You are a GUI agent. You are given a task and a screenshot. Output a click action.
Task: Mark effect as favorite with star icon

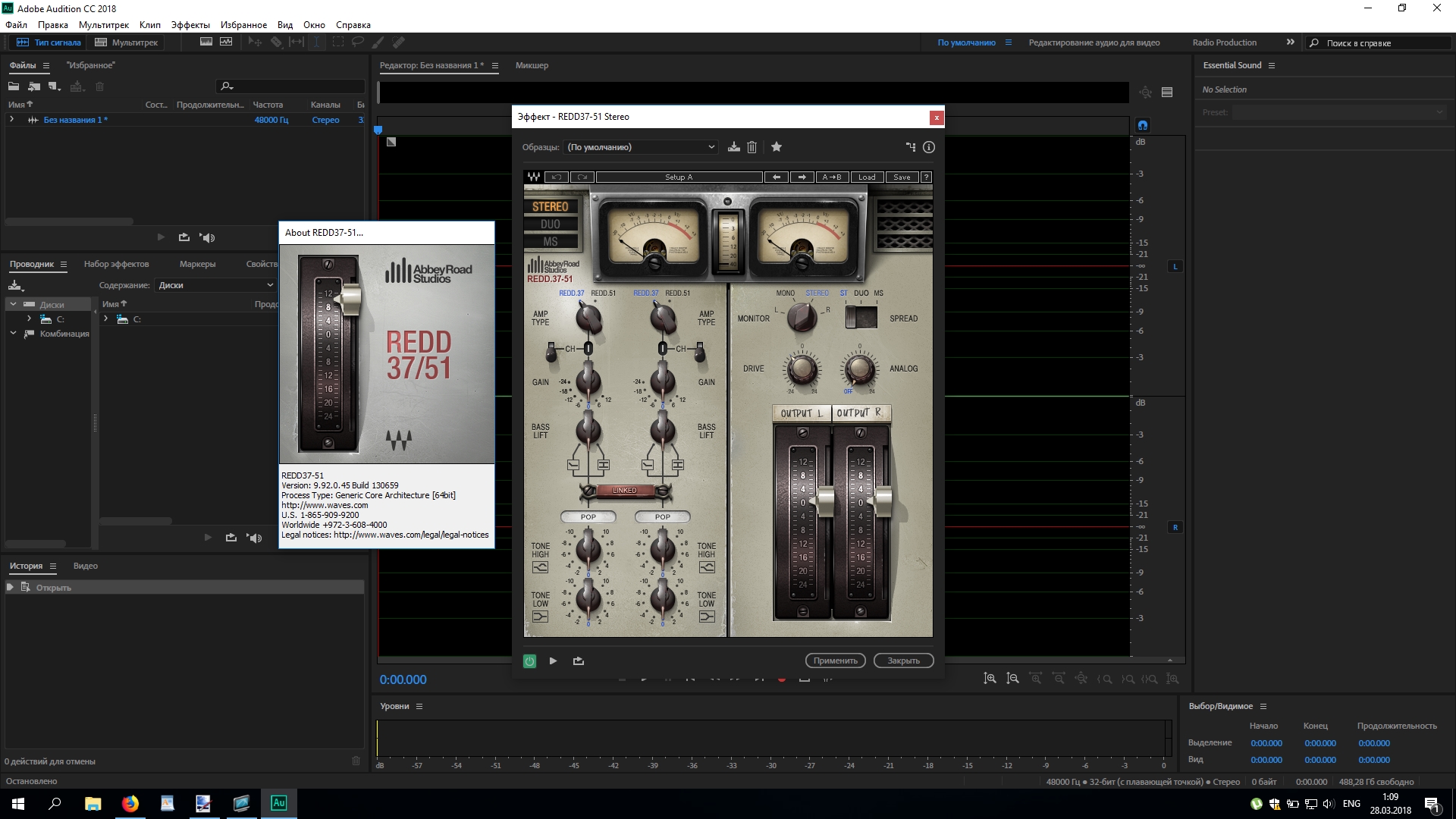click(777, 147)
